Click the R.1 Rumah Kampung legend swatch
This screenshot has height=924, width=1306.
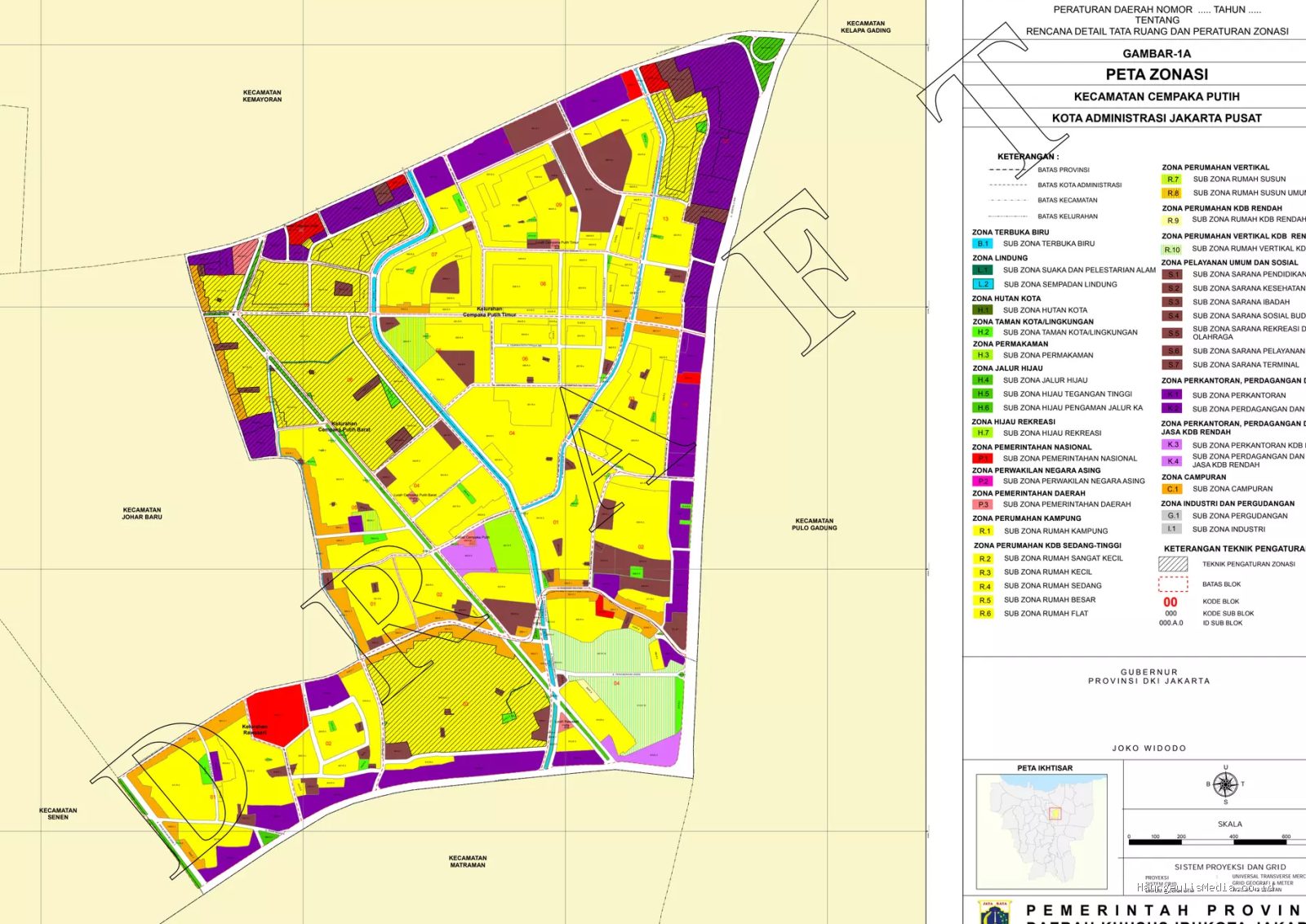(x=984, y=531)
